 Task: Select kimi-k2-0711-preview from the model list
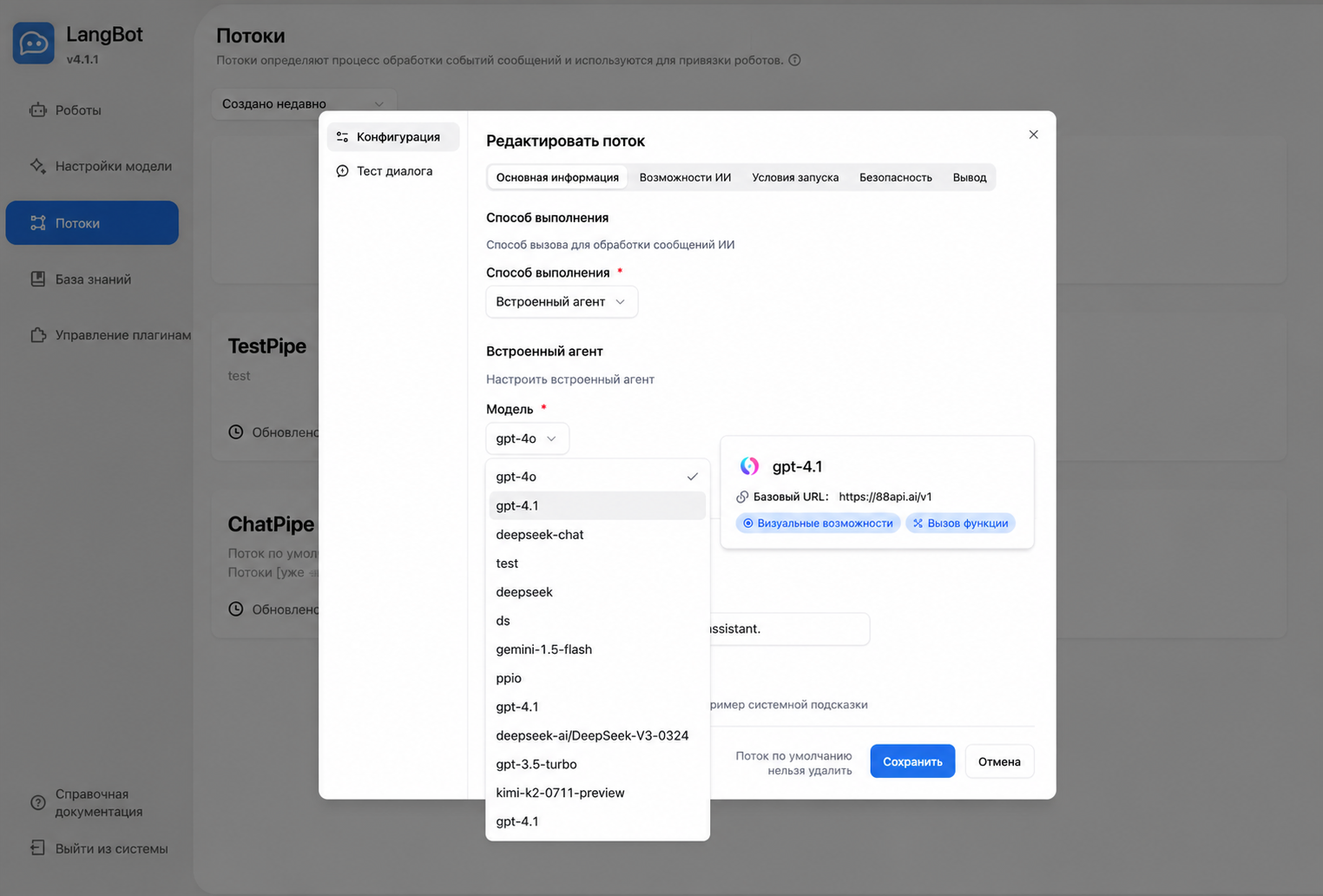click(597, 792)
